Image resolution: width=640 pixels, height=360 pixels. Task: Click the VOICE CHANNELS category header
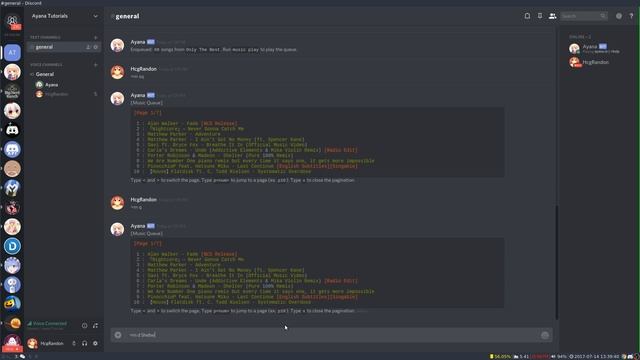pos(46,64)
